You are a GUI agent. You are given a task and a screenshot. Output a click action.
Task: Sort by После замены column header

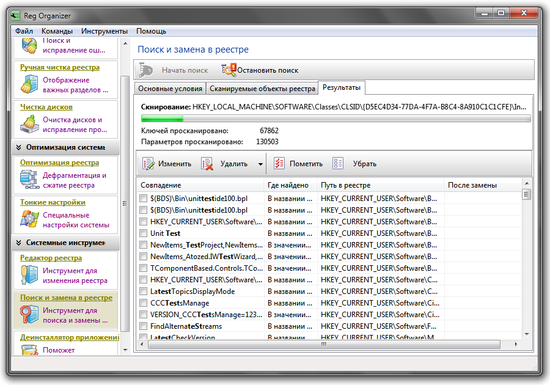tap(483, 185)
